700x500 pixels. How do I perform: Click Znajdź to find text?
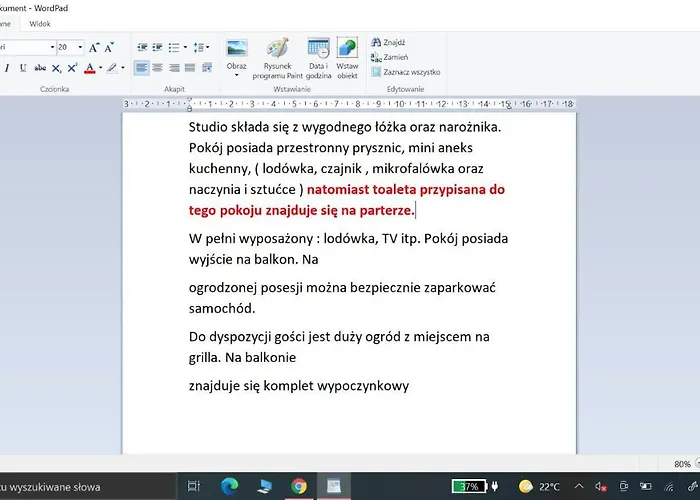coord(388,42)
